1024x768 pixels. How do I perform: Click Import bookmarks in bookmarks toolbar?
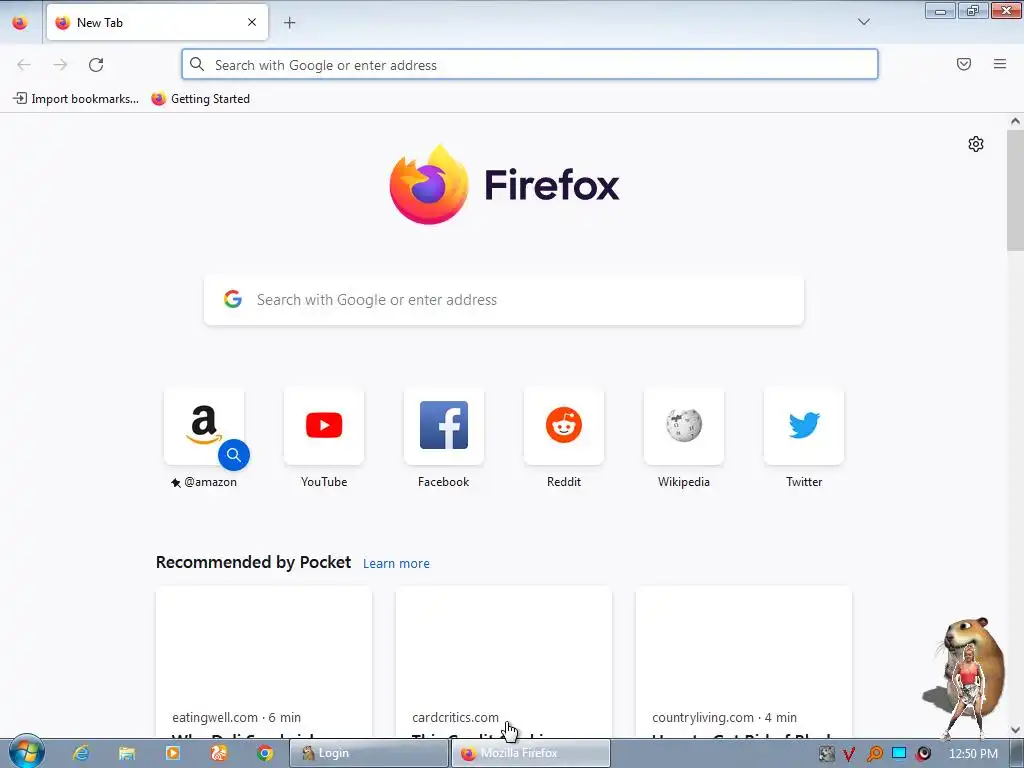coord(76,99)
